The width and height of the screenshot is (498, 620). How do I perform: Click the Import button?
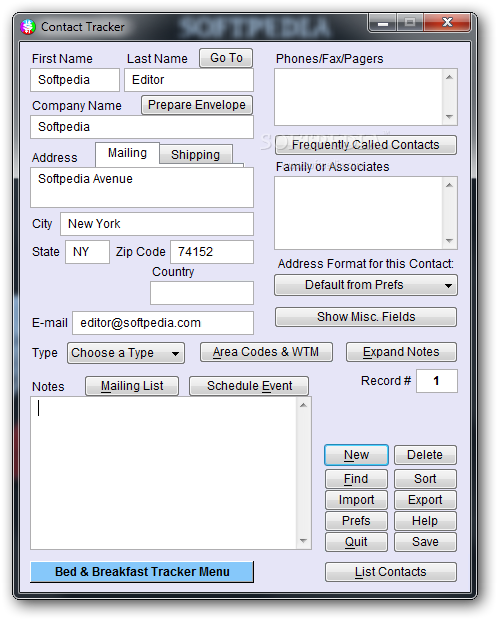point(356,500)
